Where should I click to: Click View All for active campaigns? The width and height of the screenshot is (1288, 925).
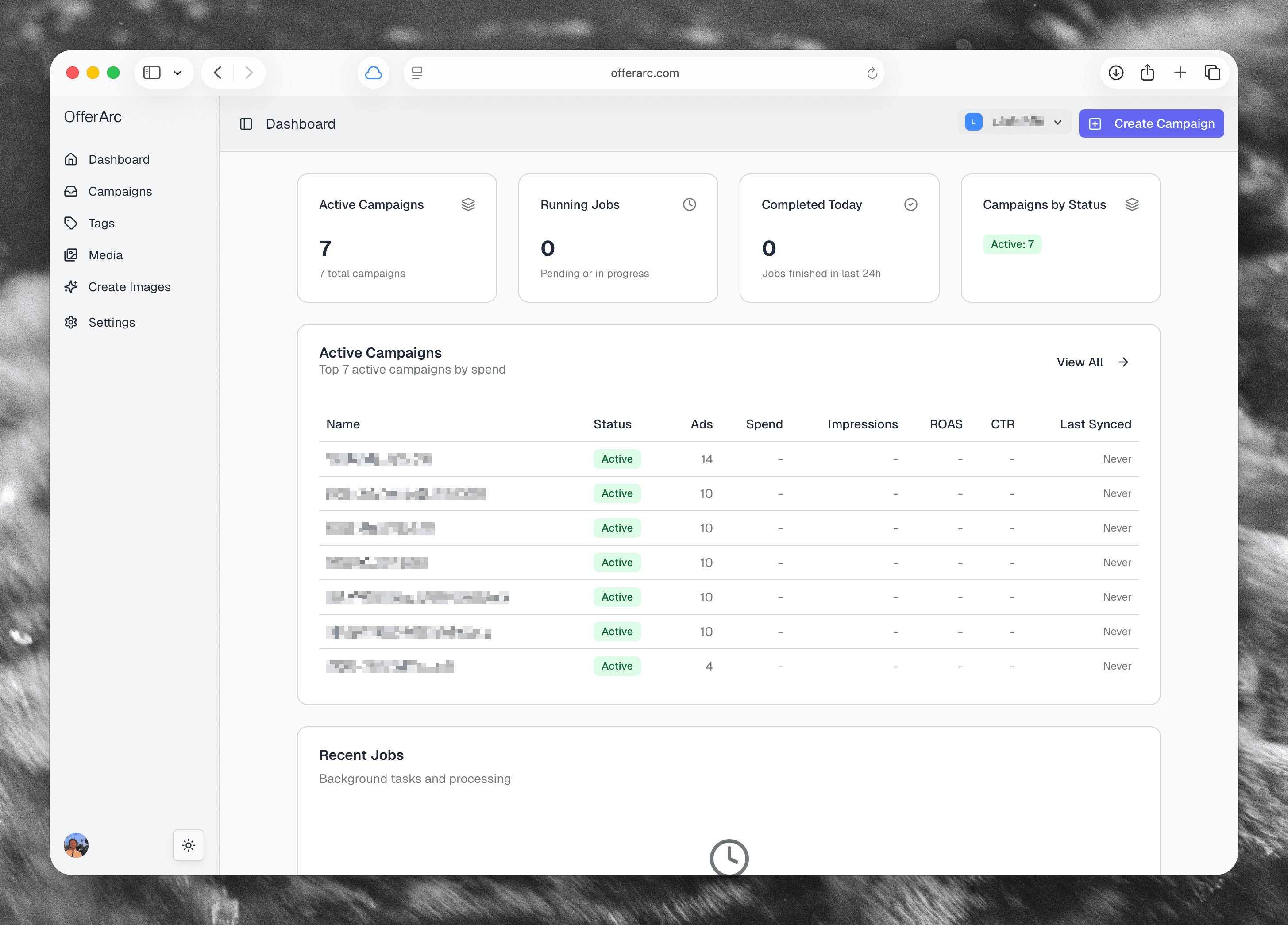pyautogui.click(x=1091, y=362)
